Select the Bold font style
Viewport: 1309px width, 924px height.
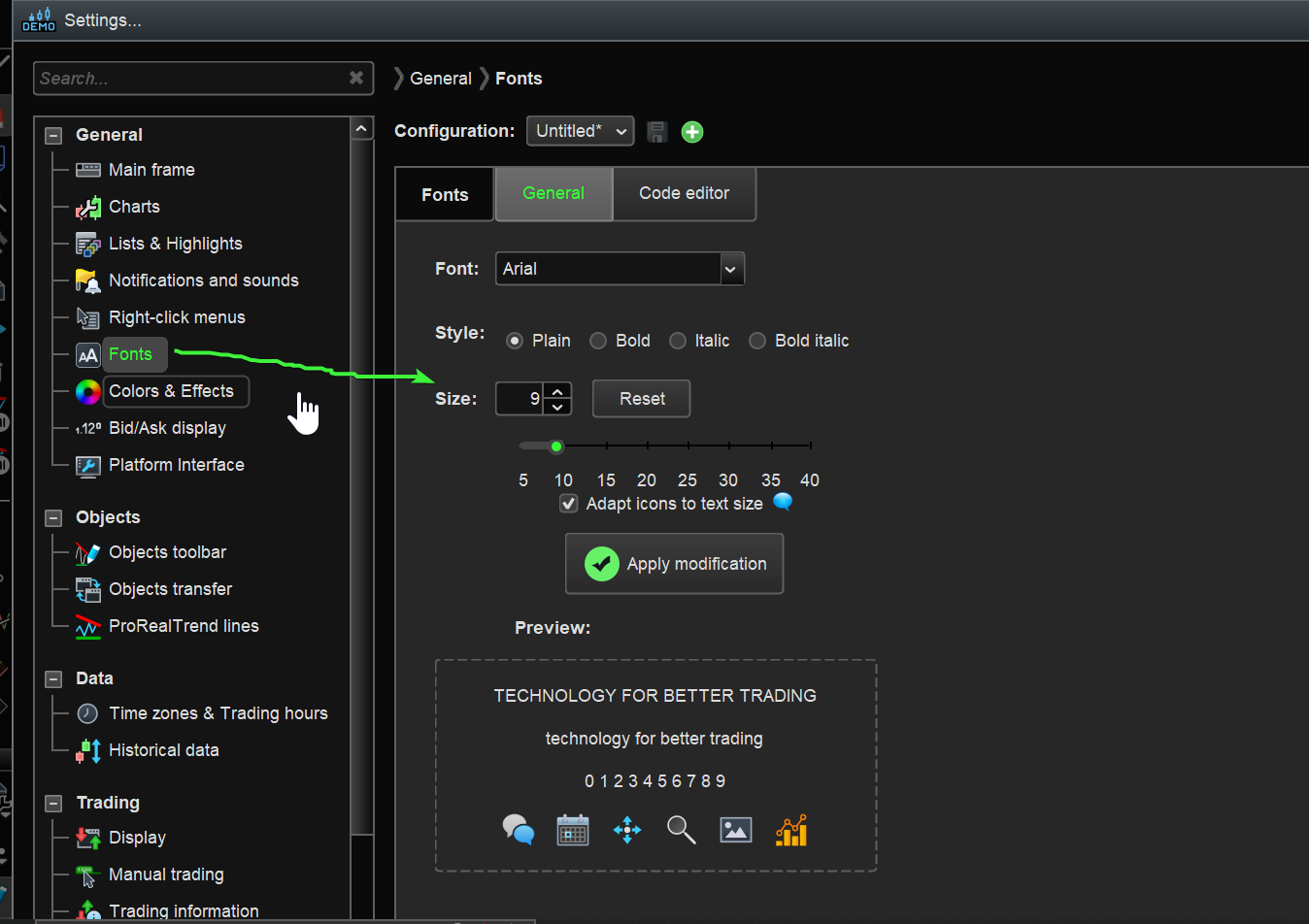click(598, 341)
